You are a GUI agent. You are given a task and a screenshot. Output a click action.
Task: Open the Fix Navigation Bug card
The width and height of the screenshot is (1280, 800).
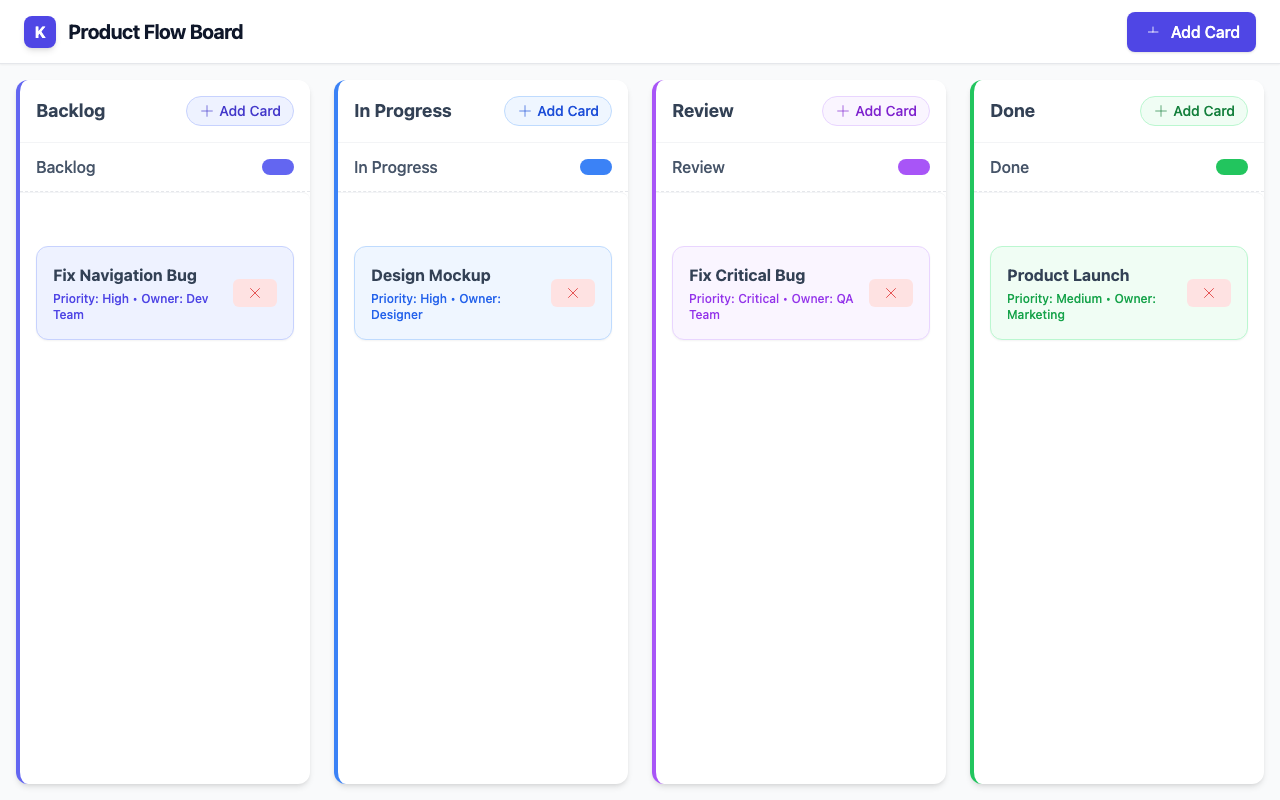[x=125, y=276]
